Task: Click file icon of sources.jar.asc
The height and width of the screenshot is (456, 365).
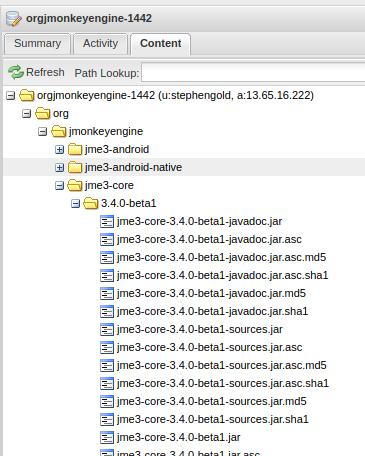Action: [x=107, y=347]
